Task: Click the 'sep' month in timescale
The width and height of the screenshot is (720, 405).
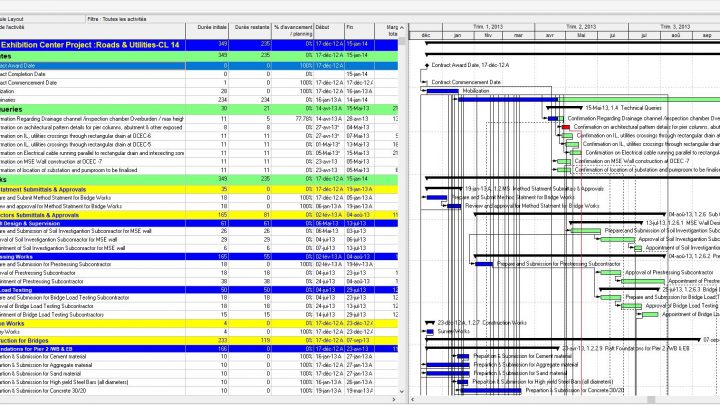Action: (707, 35)
